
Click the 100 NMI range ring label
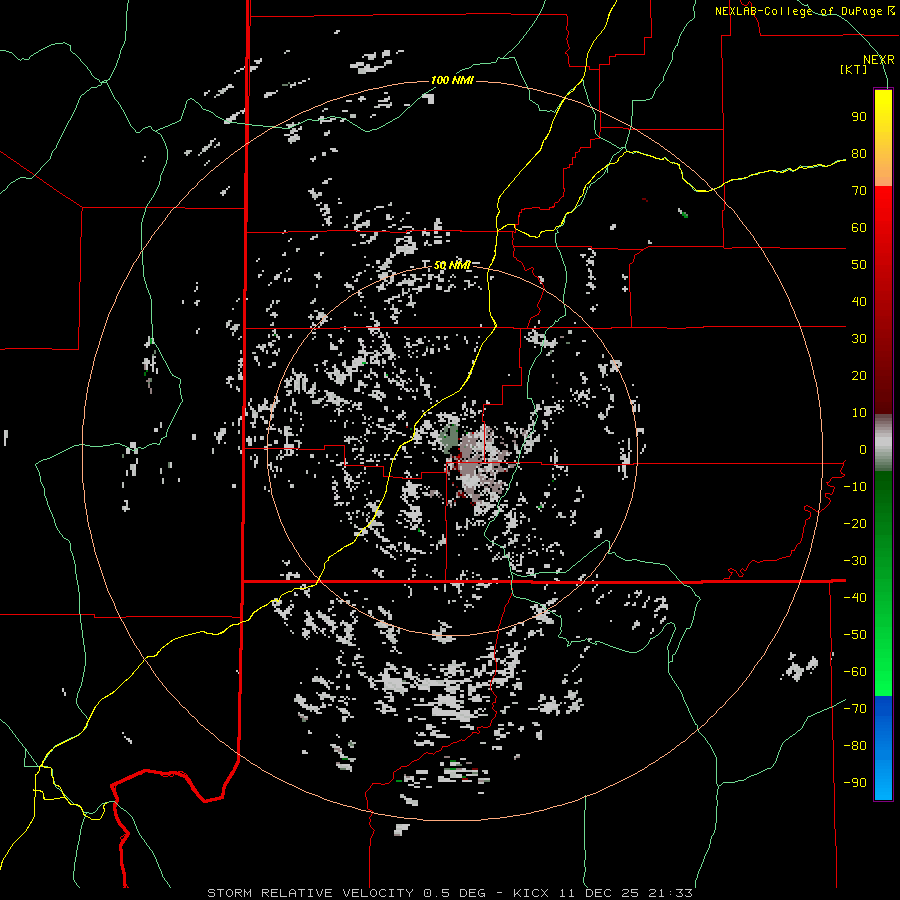pos(452,80)
